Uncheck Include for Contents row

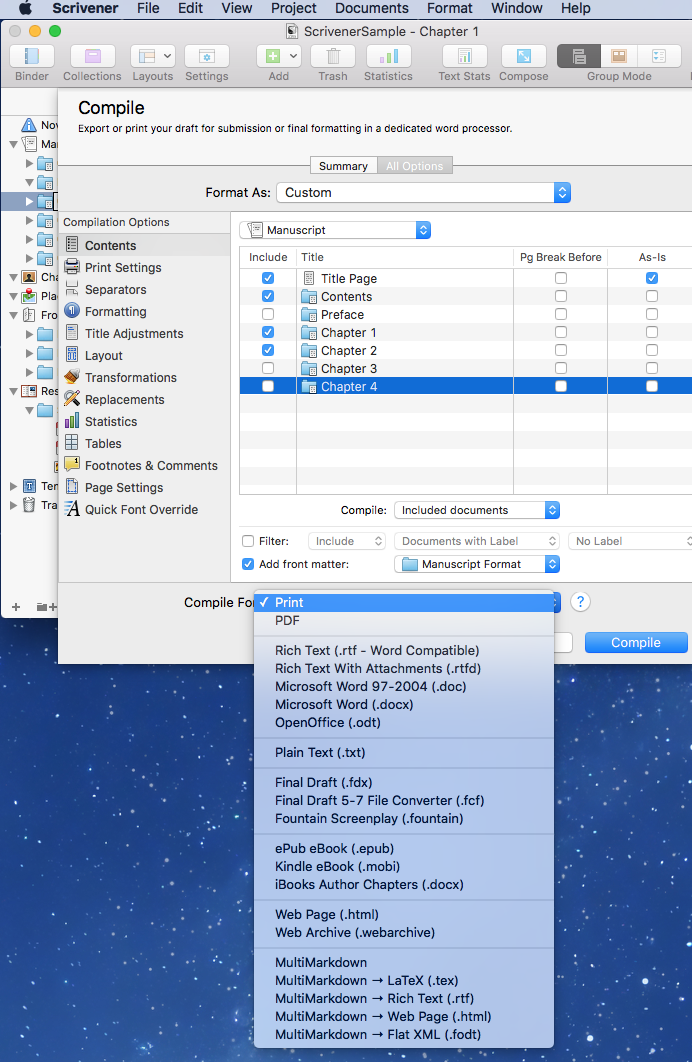pos(268,296)
